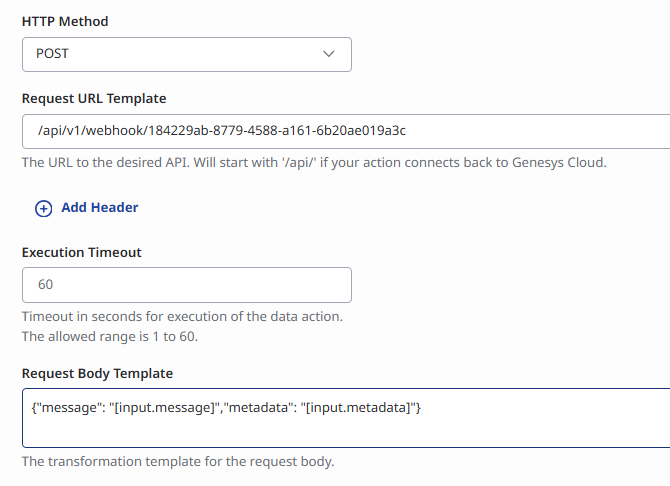Screen dimensions: 670x486
Task: Click the Request Body Template label
Action: 97,373
